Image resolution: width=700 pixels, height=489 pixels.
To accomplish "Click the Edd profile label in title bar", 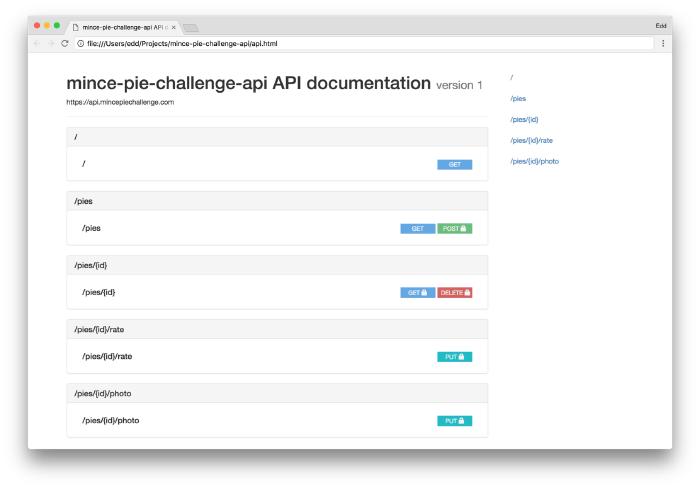I will pyautogui.click(x=661, y=26).
